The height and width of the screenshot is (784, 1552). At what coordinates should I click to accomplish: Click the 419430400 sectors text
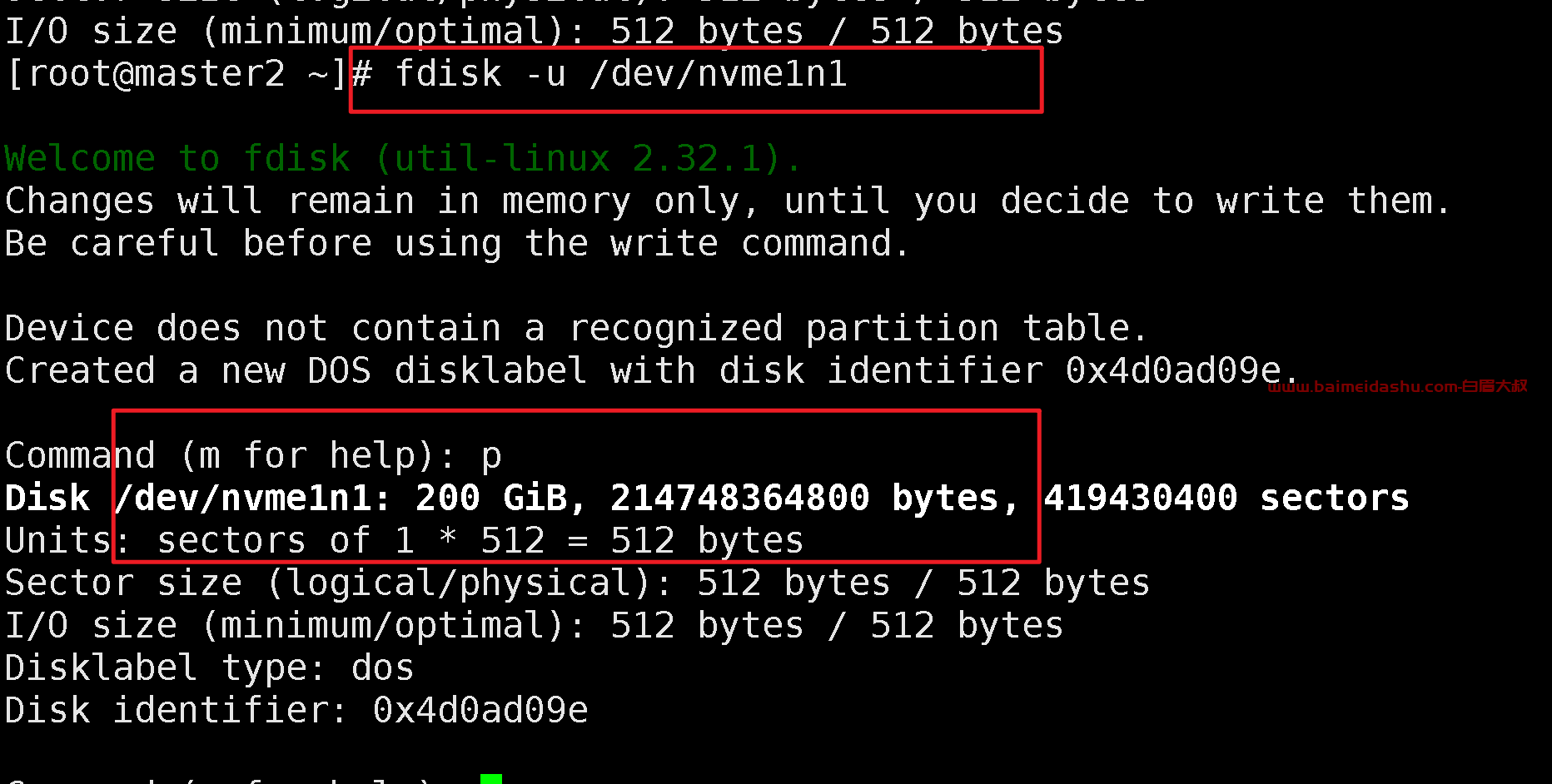(1226, 498)
